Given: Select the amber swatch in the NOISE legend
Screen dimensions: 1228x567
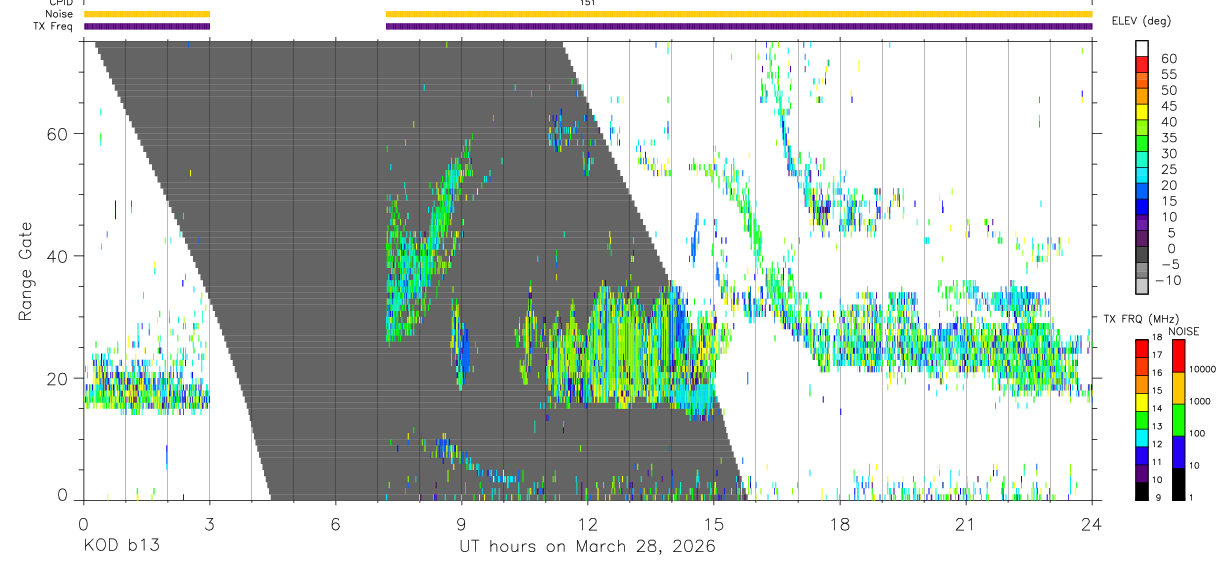Looking at the screenshot, I should (x=1179, y=387).
